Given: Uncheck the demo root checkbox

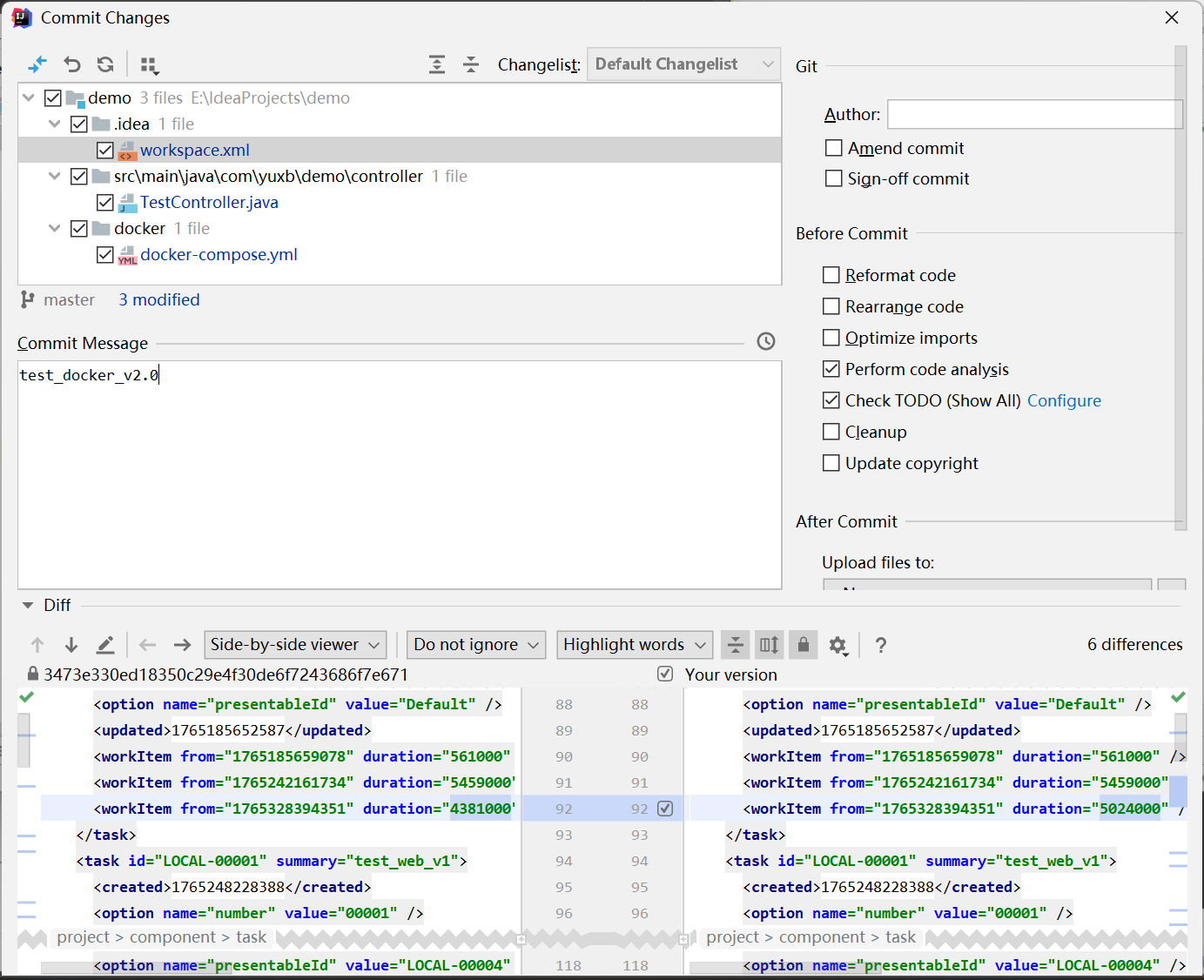Looking at the screenshot, I should [53, 98].
